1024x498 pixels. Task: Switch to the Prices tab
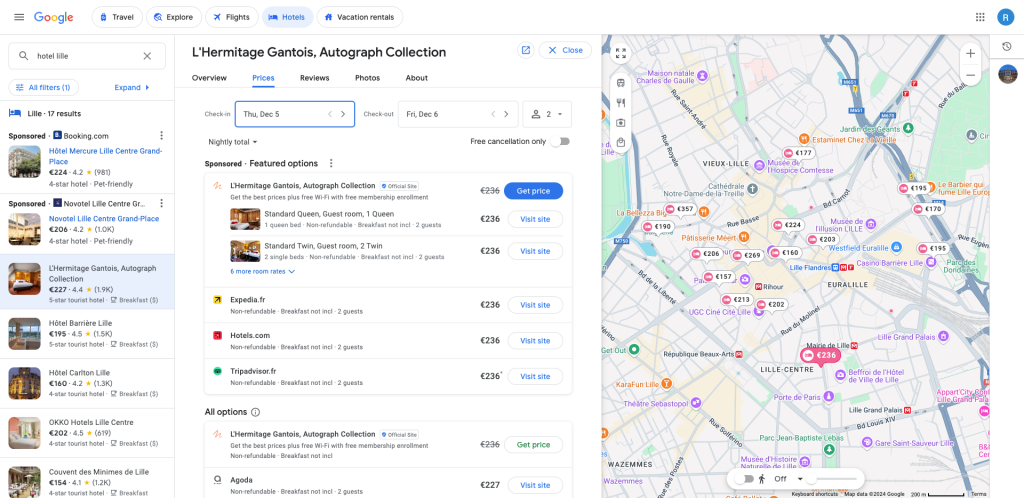point(263,78)
